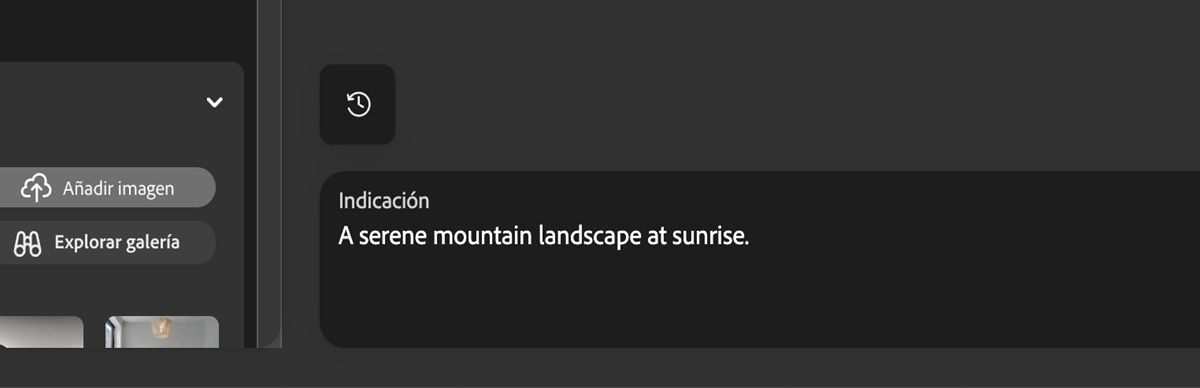This screenshot has width=1200, height=388.
Task: Click the vertical divider beside the left panel
Action: pos(269,174)
